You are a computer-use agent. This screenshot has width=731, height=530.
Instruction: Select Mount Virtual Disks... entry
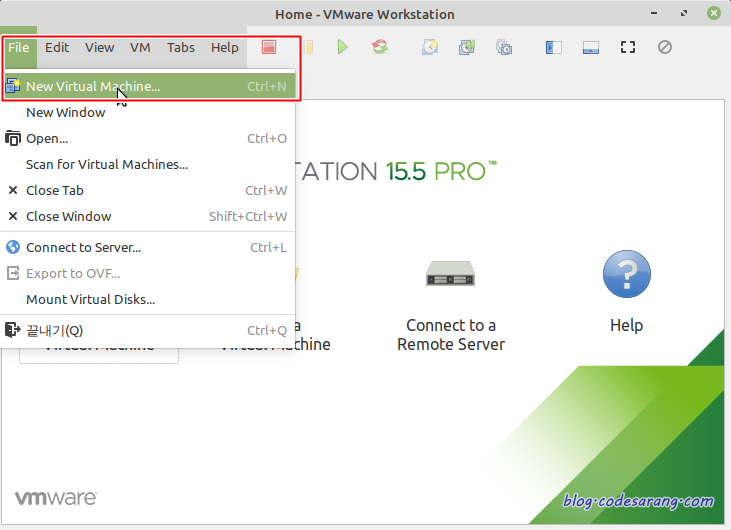coord(147,299)
